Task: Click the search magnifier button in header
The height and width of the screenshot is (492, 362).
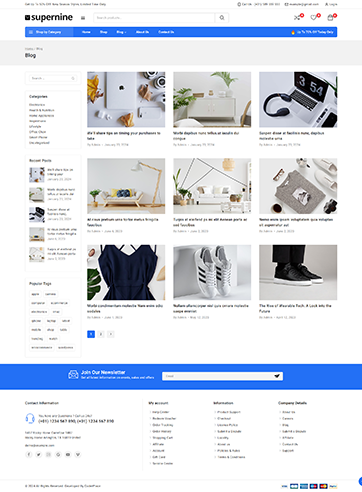Action: [x=222, y=18]
